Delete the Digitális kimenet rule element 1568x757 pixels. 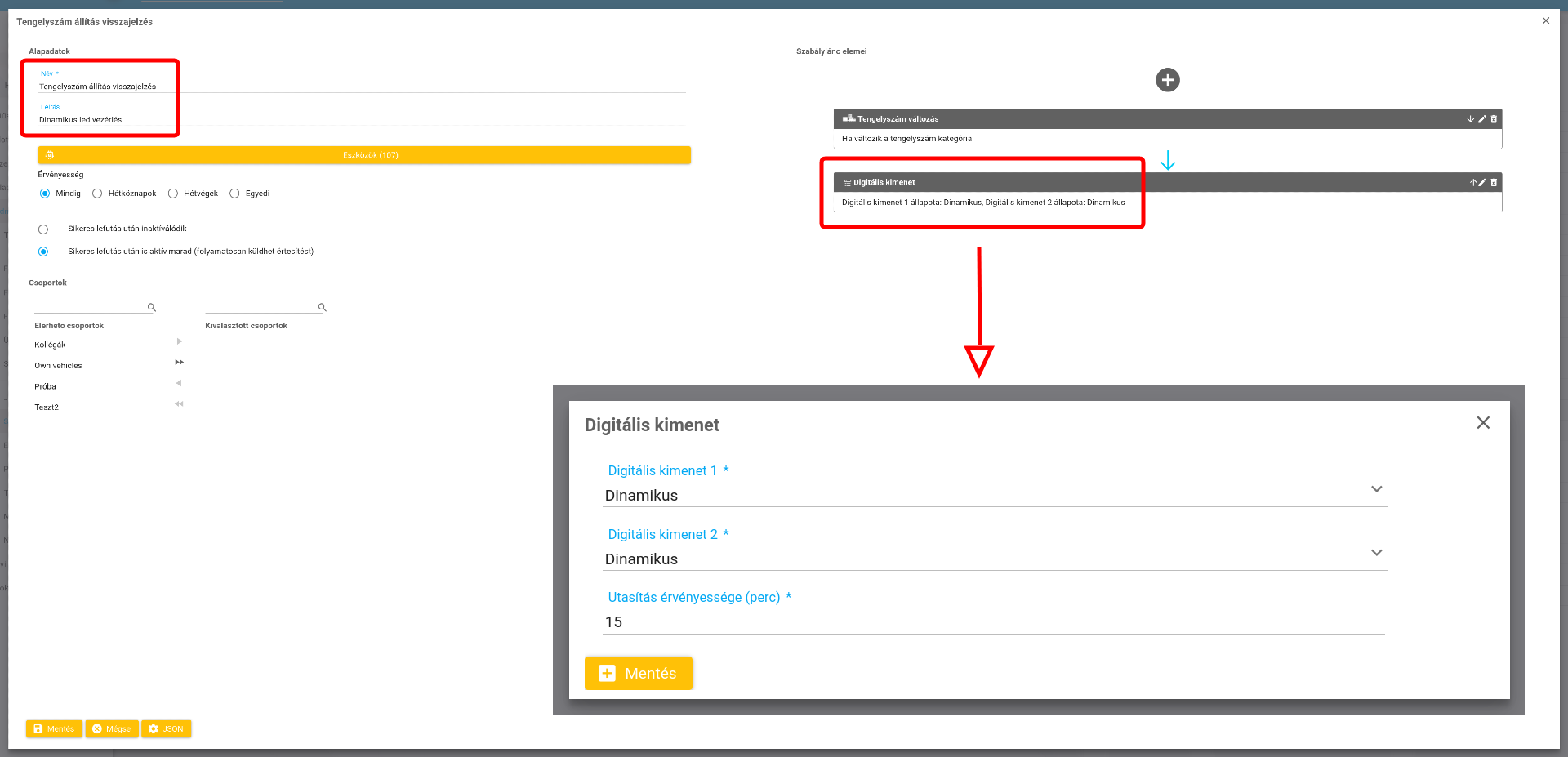tap(1494, 183)
